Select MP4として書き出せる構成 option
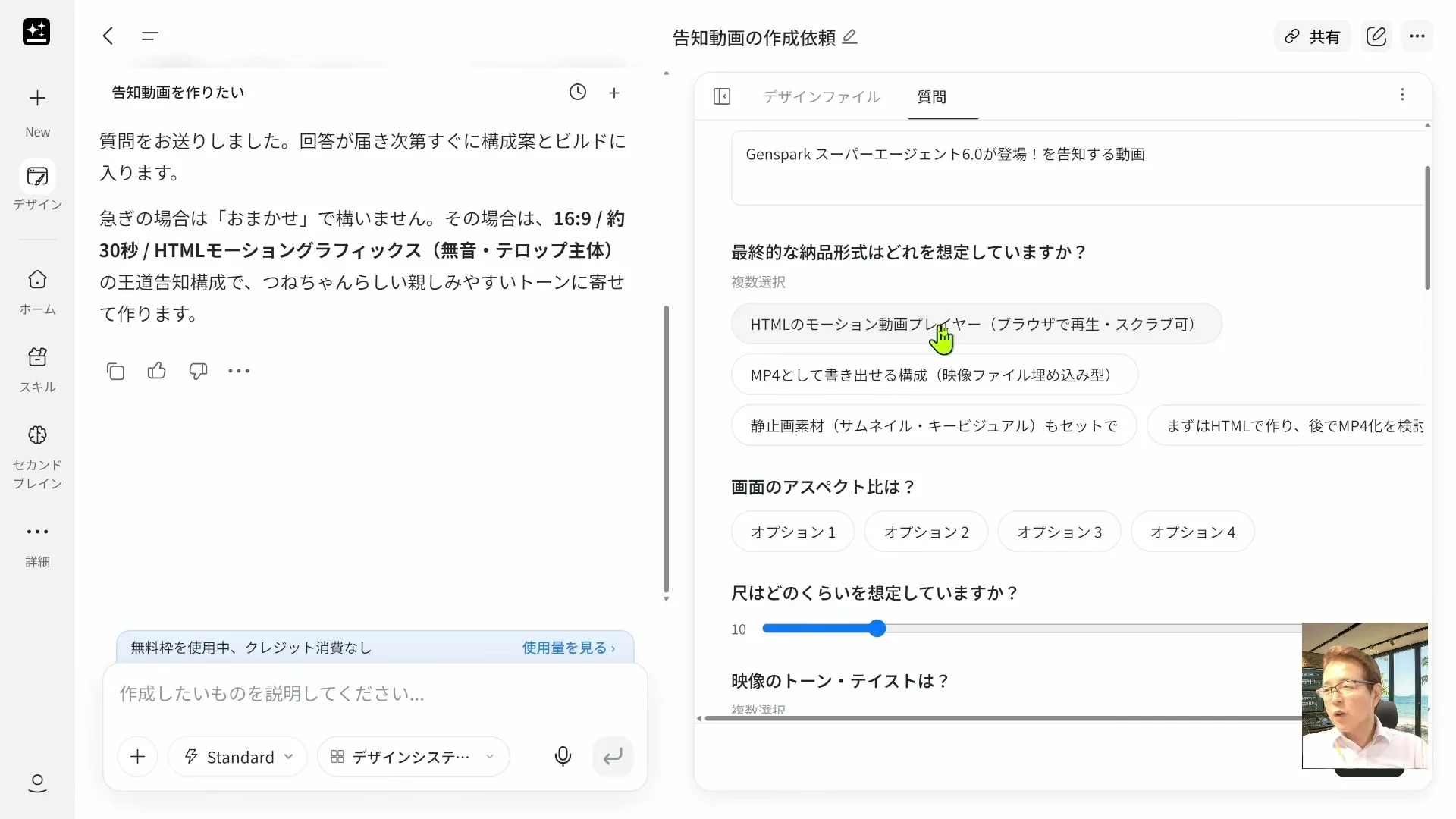 pyautogui.click(x=934, y=375)
